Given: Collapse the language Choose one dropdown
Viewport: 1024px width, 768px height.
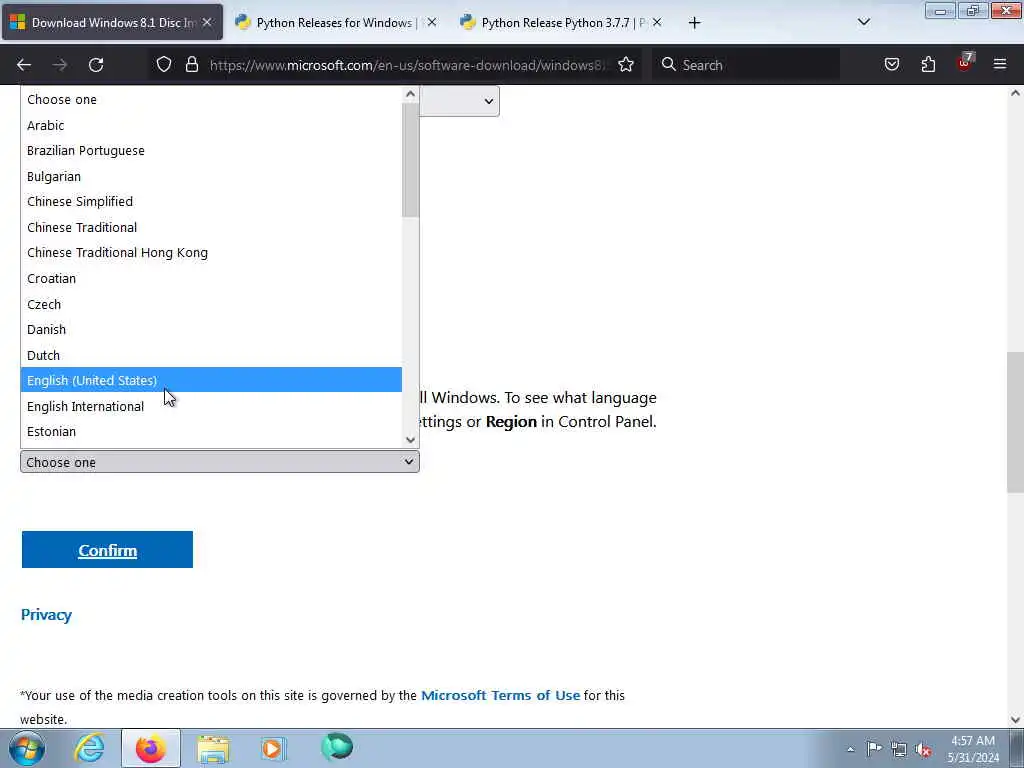Looking at the screenshot, I should pyautogui.click(x=219, y=462).
